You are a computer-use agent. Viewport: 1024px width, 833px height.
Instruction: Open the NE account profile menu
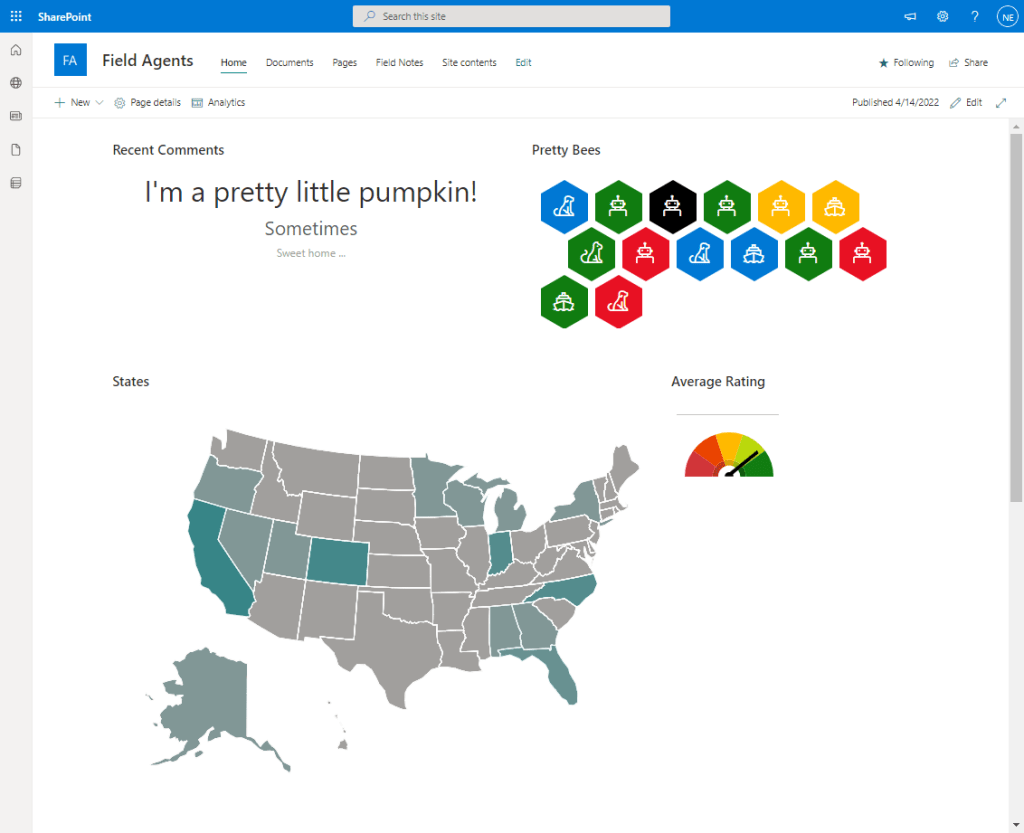click(1006, 16)
